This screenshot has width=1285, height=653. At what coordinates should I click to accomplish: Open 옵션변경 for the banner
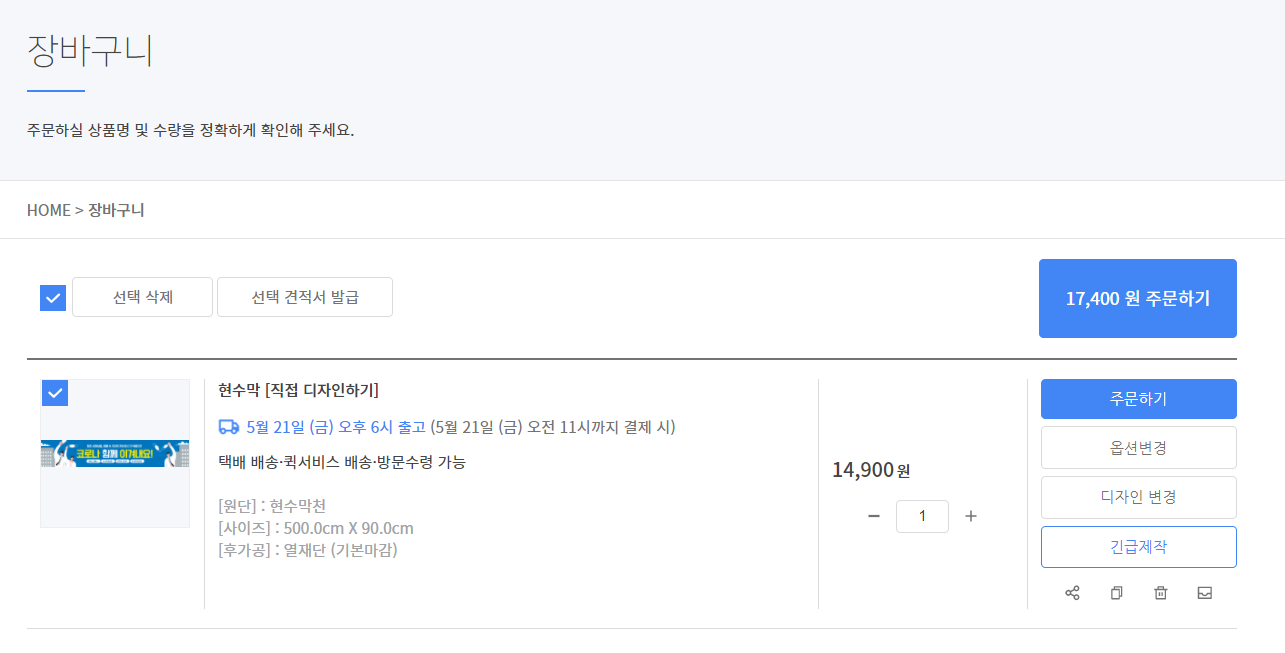[1138, 448]
